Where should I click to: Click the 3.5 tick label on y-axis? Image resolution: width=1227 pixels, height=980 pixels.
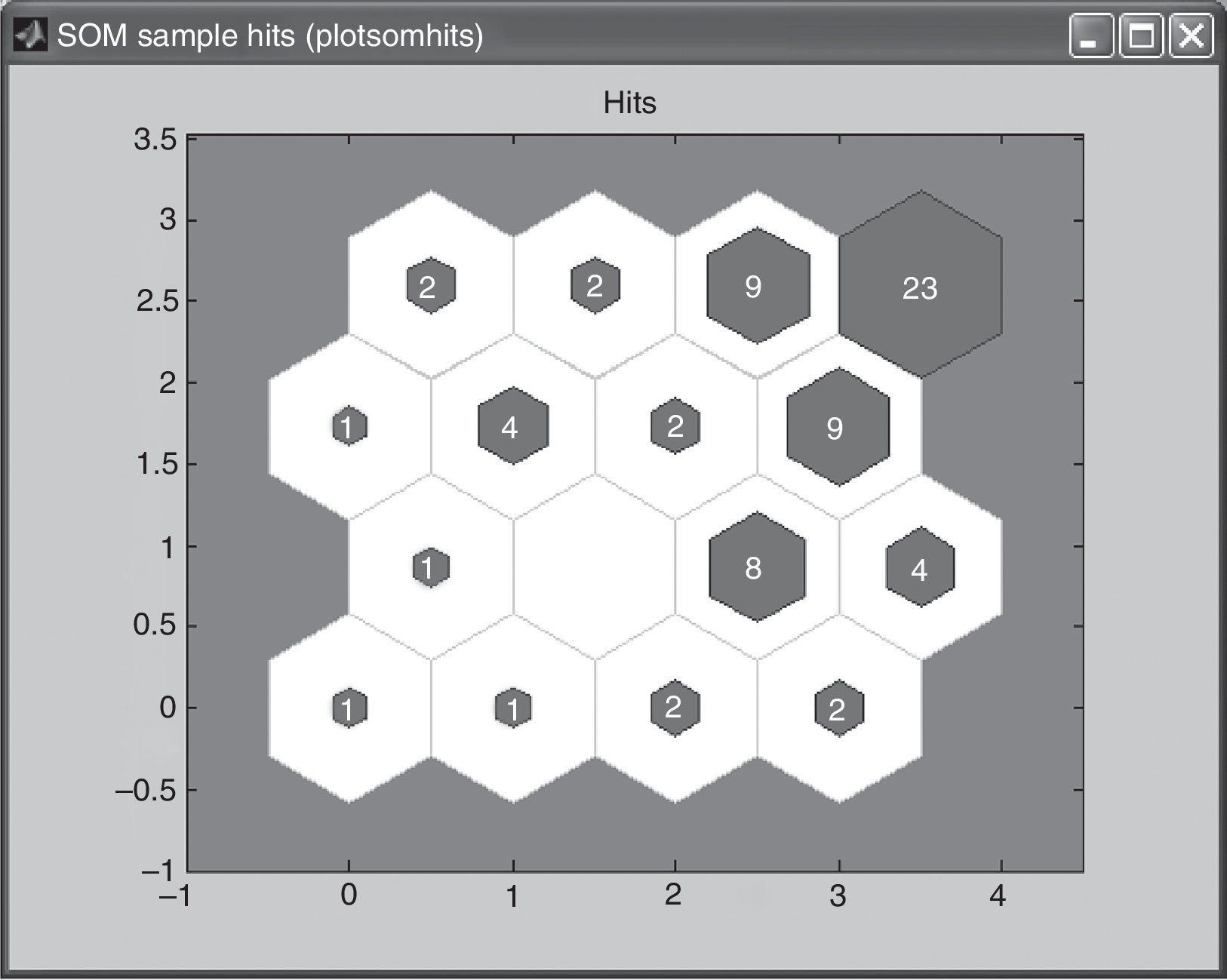155,140
